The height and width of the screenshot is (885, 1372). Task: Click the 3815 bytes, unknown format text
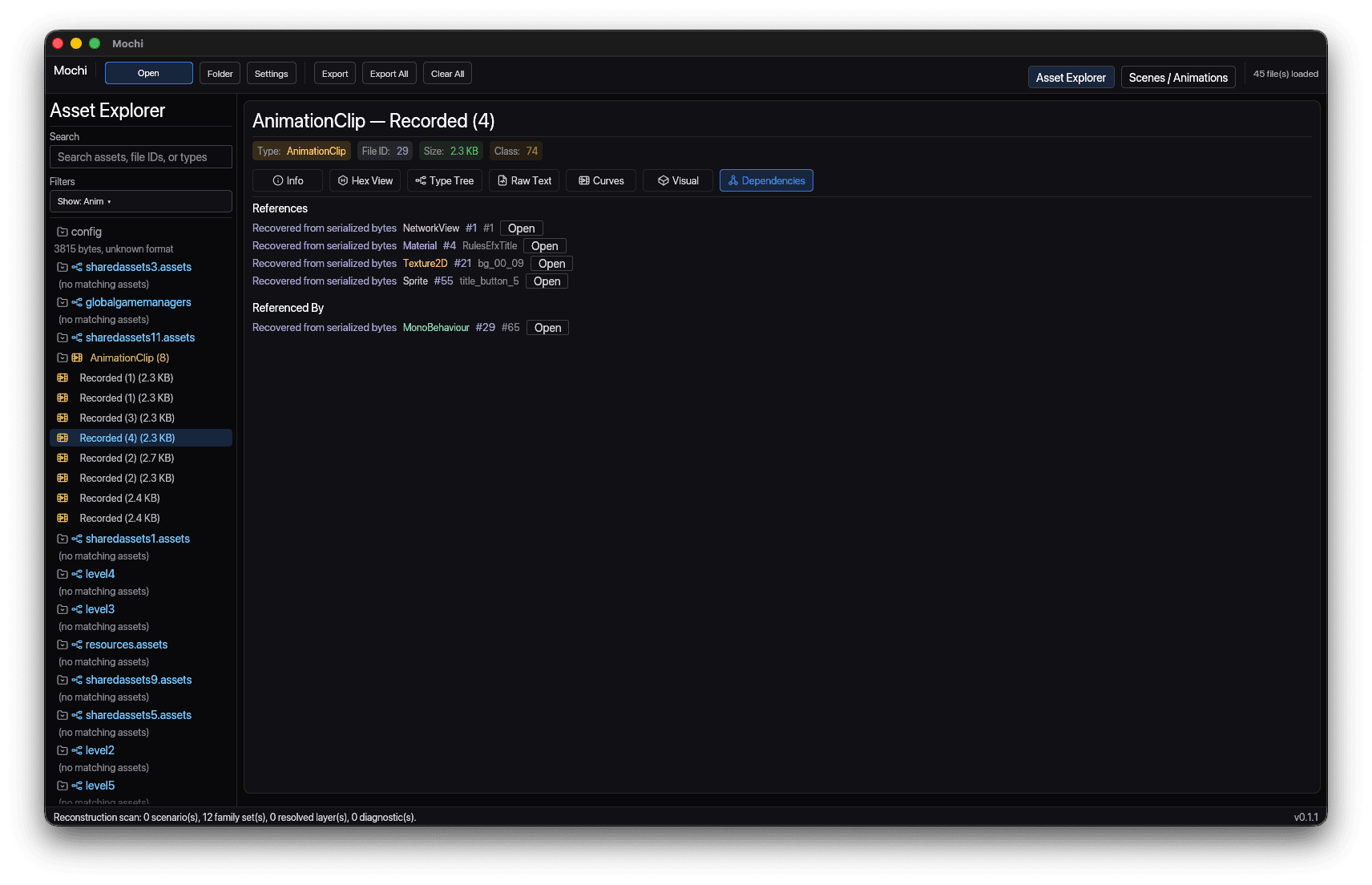pyautogui.click(x=114, y=249)
